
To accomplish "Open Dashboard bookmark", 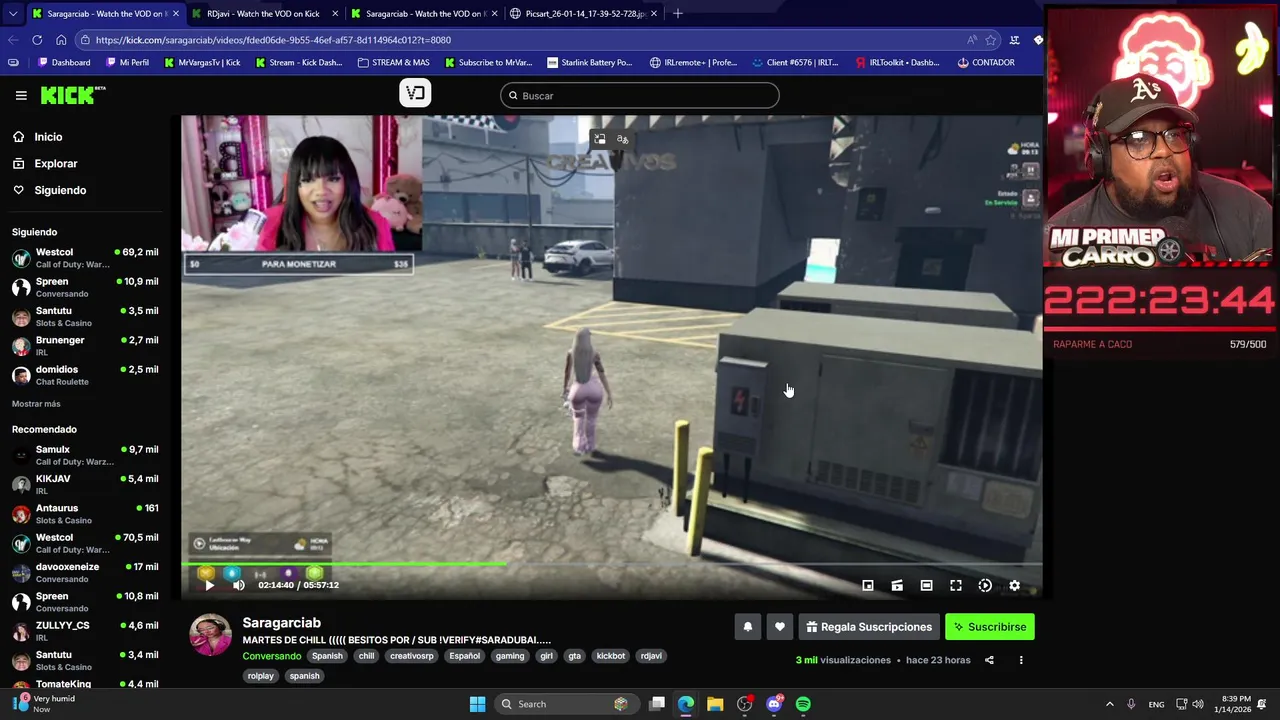I will [64, 62].
